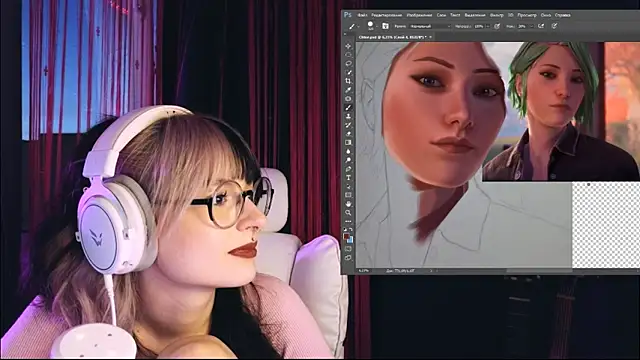Select the Rectangle shape tool
This screenshot has height=360, width=640.
(348, 195)
